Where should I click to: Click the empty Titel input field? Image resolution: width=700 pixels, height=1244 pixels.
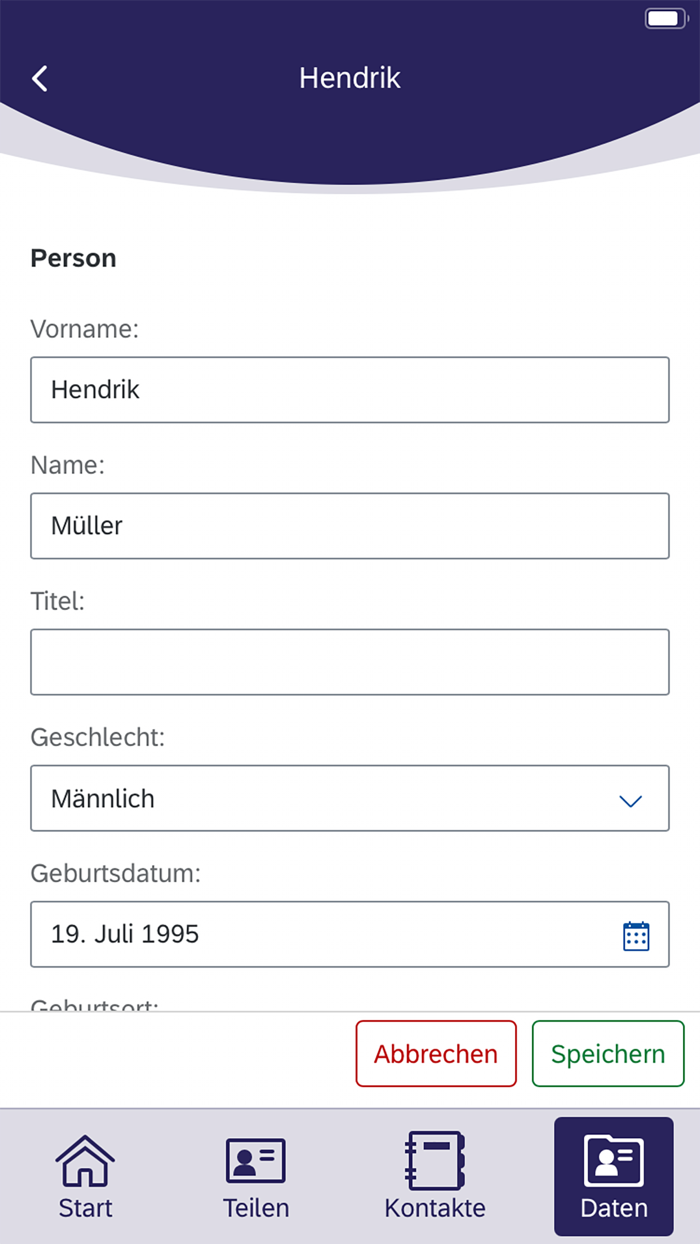[350, 662]
